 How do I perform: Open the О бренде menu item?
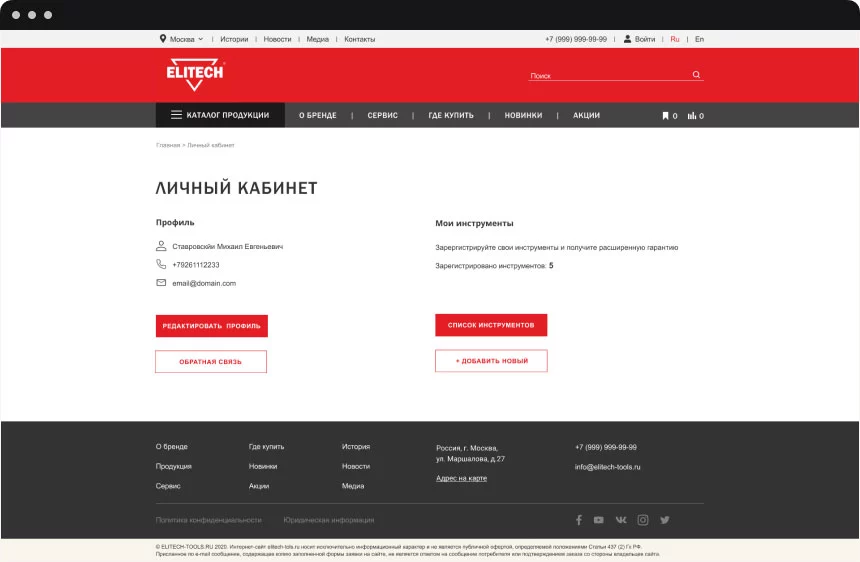pos(318,115)
